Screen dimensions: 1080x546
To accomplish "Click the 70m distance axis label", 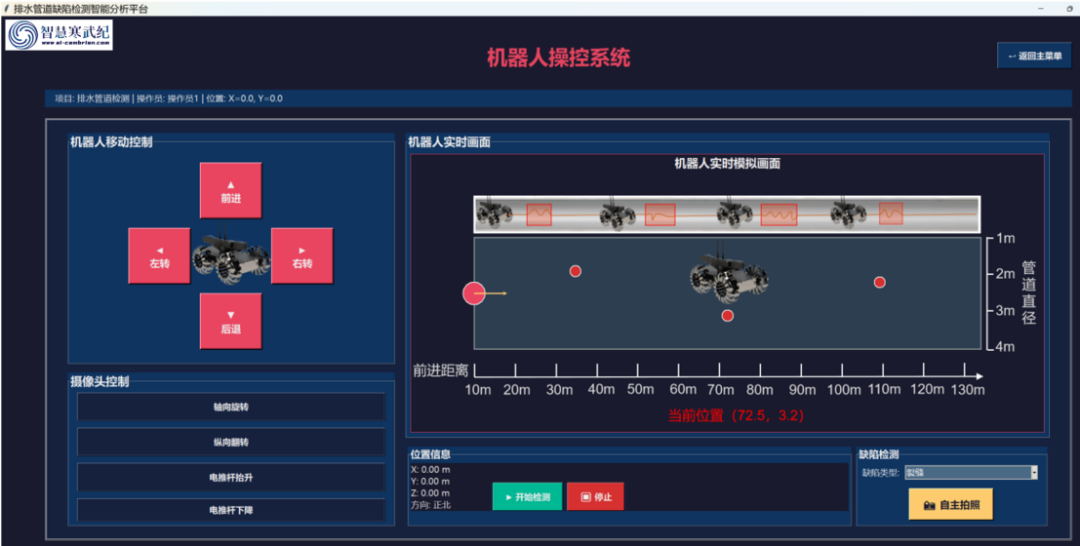I will click(720, 390).
